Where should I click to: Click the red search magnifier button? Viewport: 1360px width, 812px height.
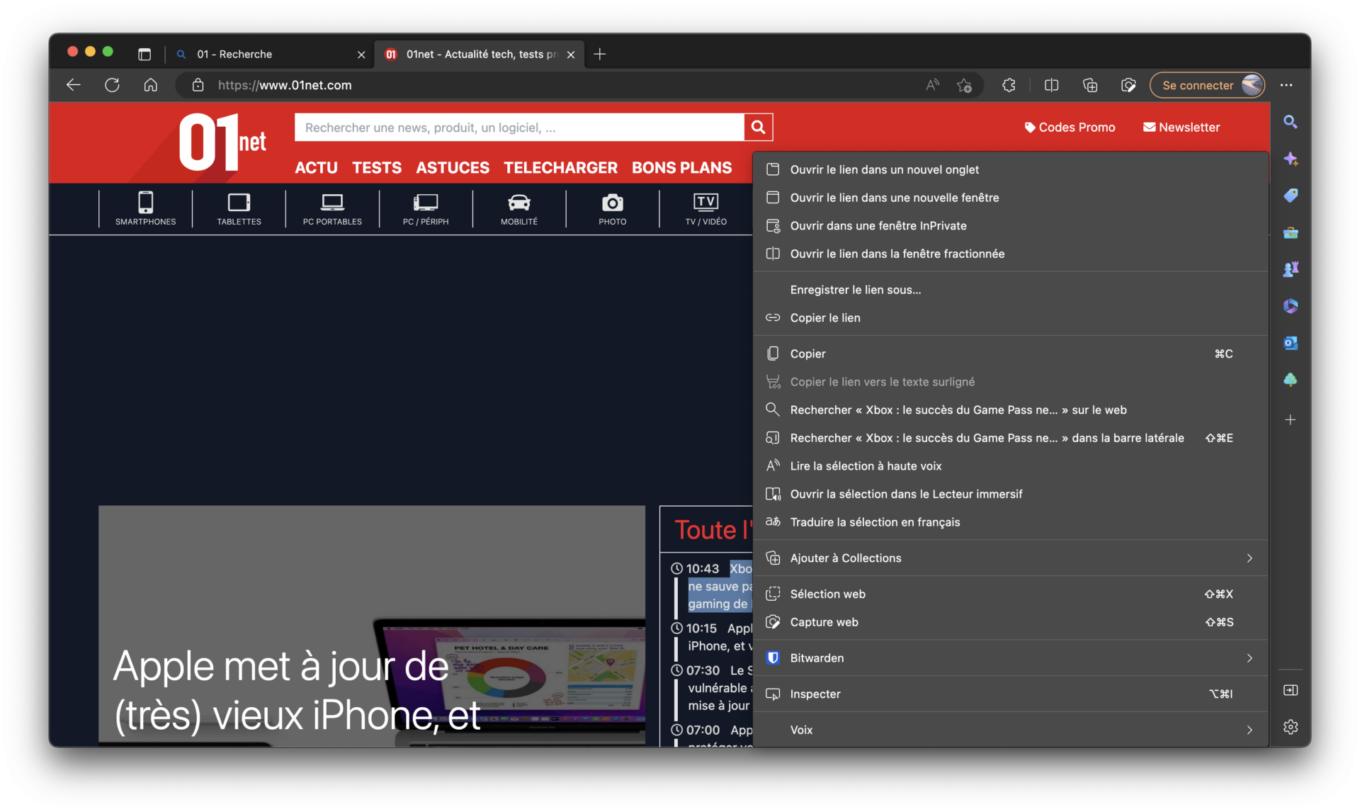pos(758,127)
